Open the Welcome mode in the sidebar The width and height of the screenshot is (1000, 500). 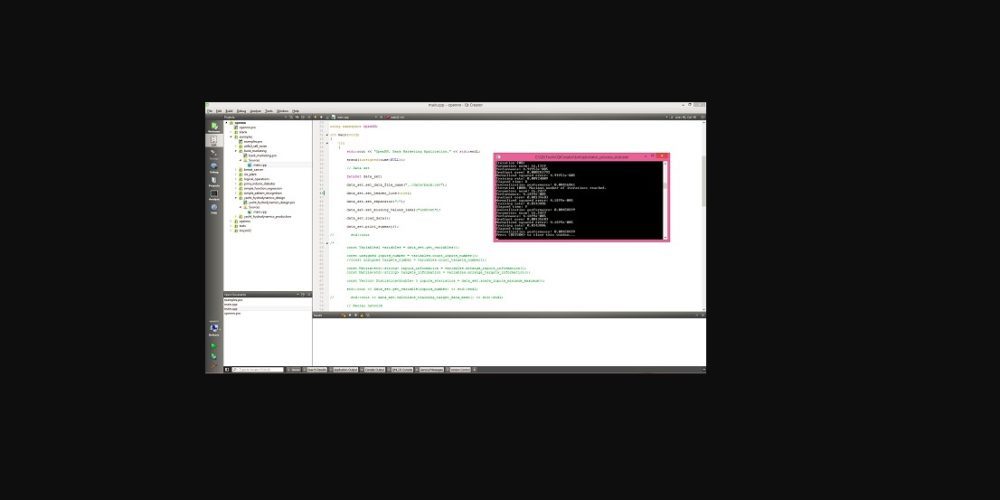214,127
